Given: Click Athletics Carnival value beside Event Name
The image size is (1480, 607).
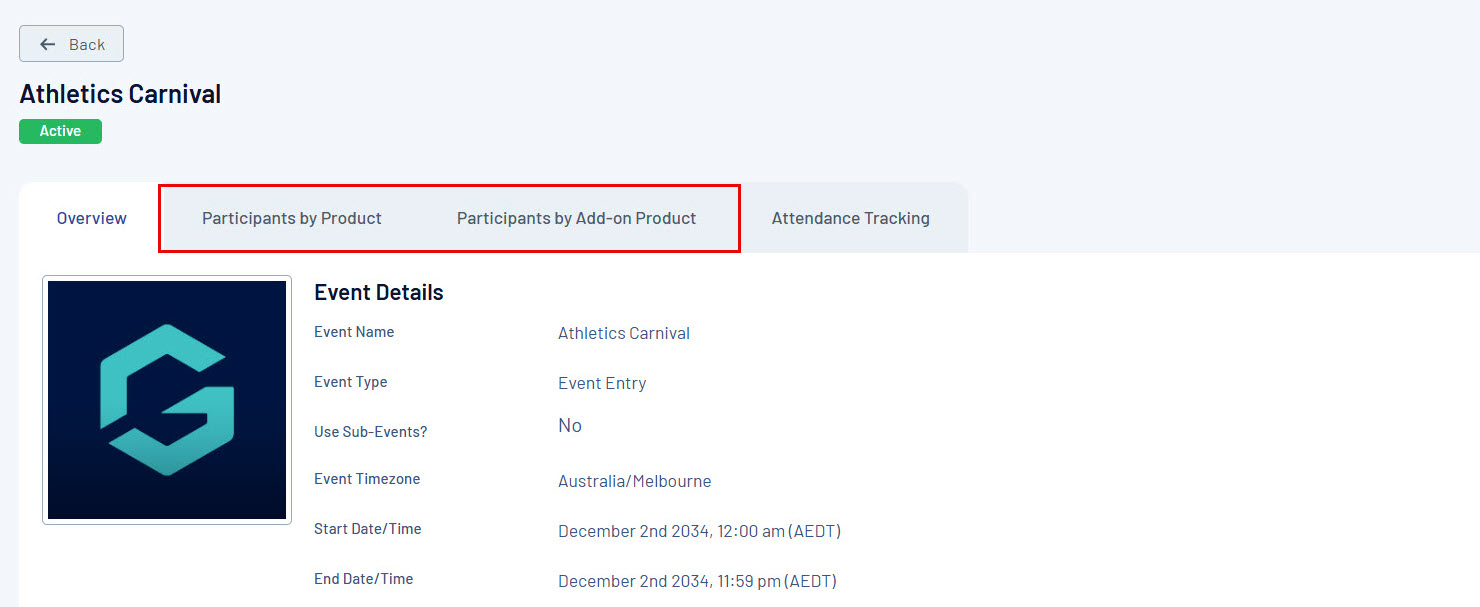Looking at the screenshot, I should [623, 333].
